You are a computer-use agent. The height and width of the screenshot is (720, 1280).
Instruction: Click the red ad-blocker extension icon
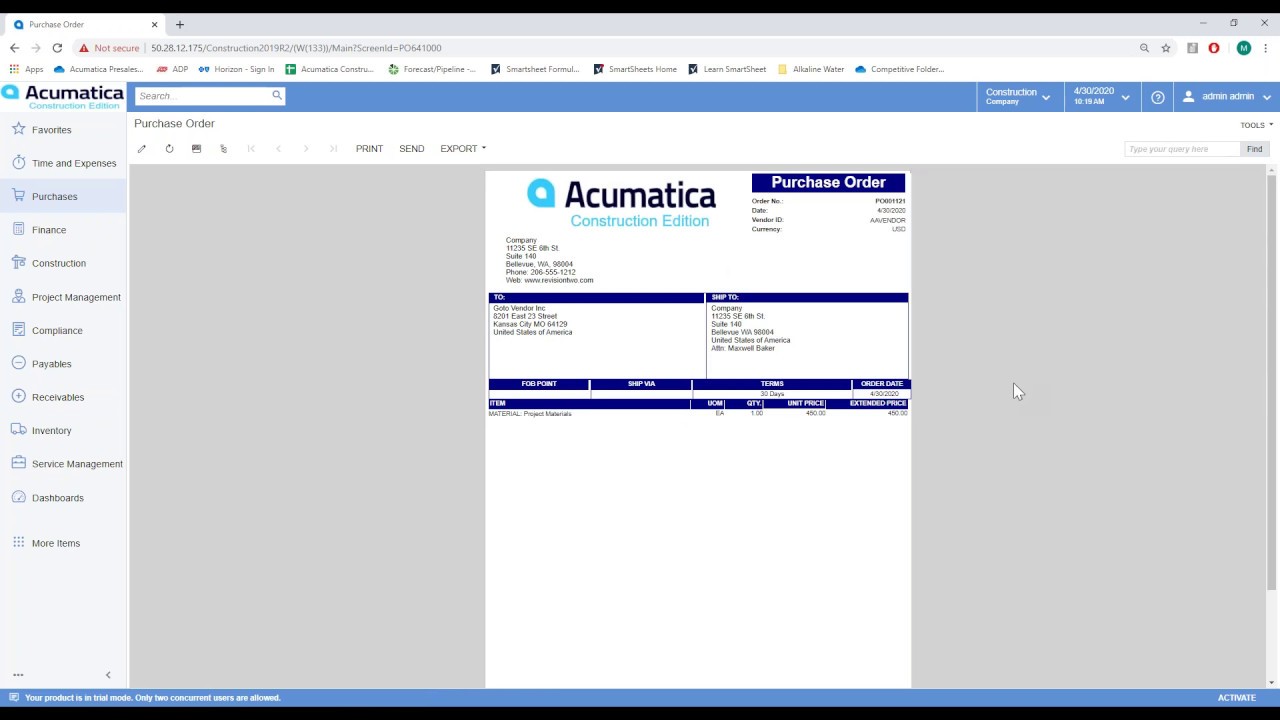point(1214,48)
